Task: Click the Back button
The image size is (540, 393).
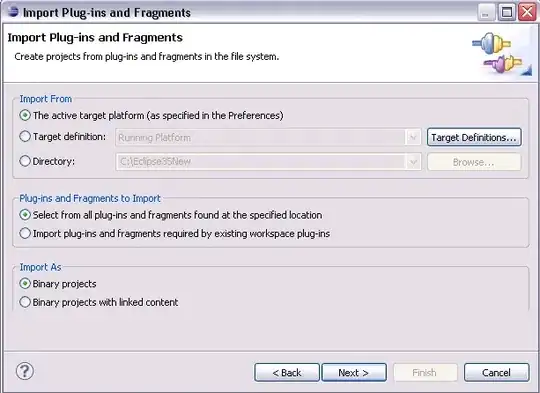Action: coord(287,372)
